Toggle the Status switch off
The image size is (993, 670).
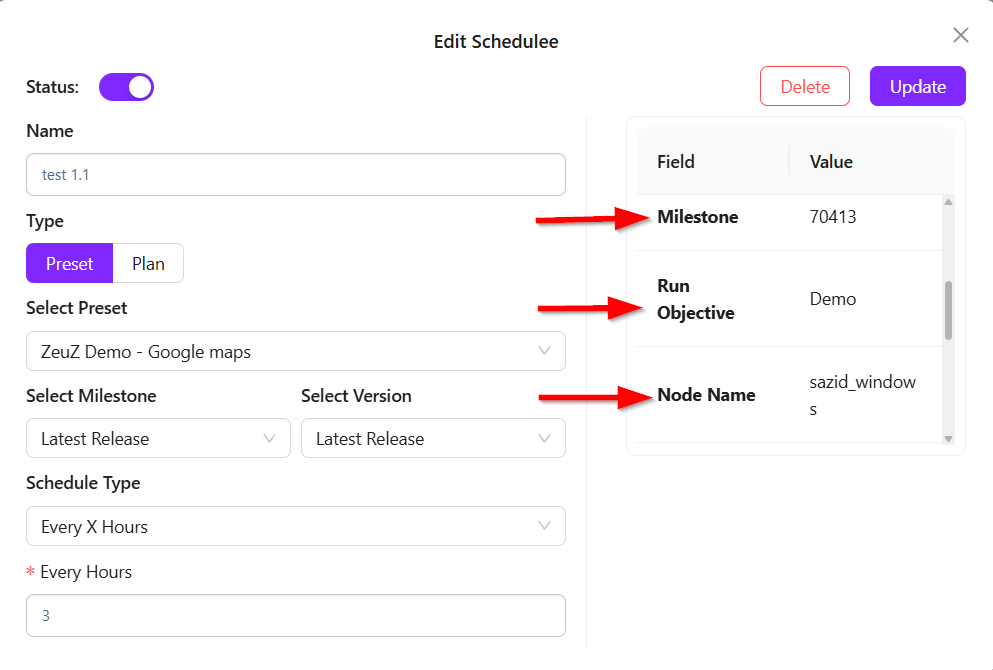[126, 87]
